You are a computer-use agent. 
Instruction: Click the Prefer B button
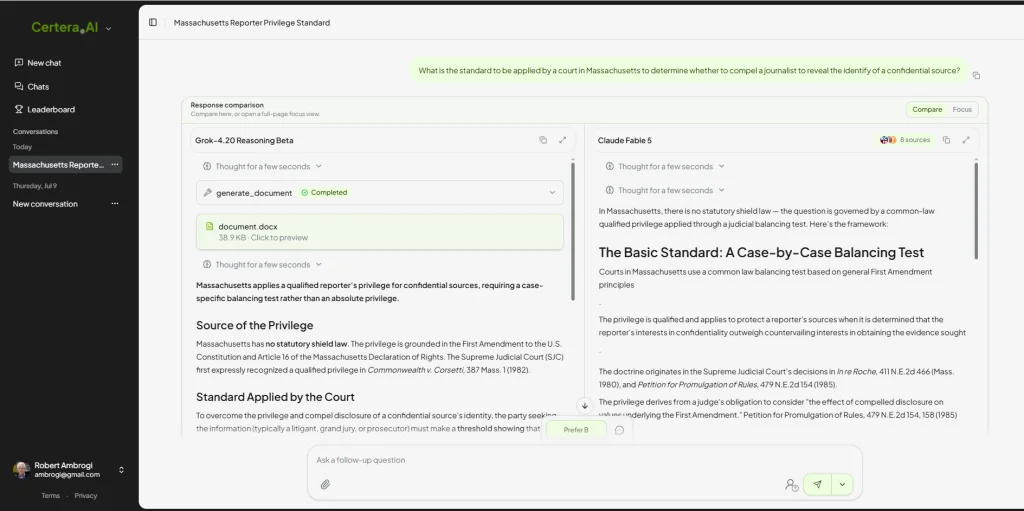pos(576,430)
